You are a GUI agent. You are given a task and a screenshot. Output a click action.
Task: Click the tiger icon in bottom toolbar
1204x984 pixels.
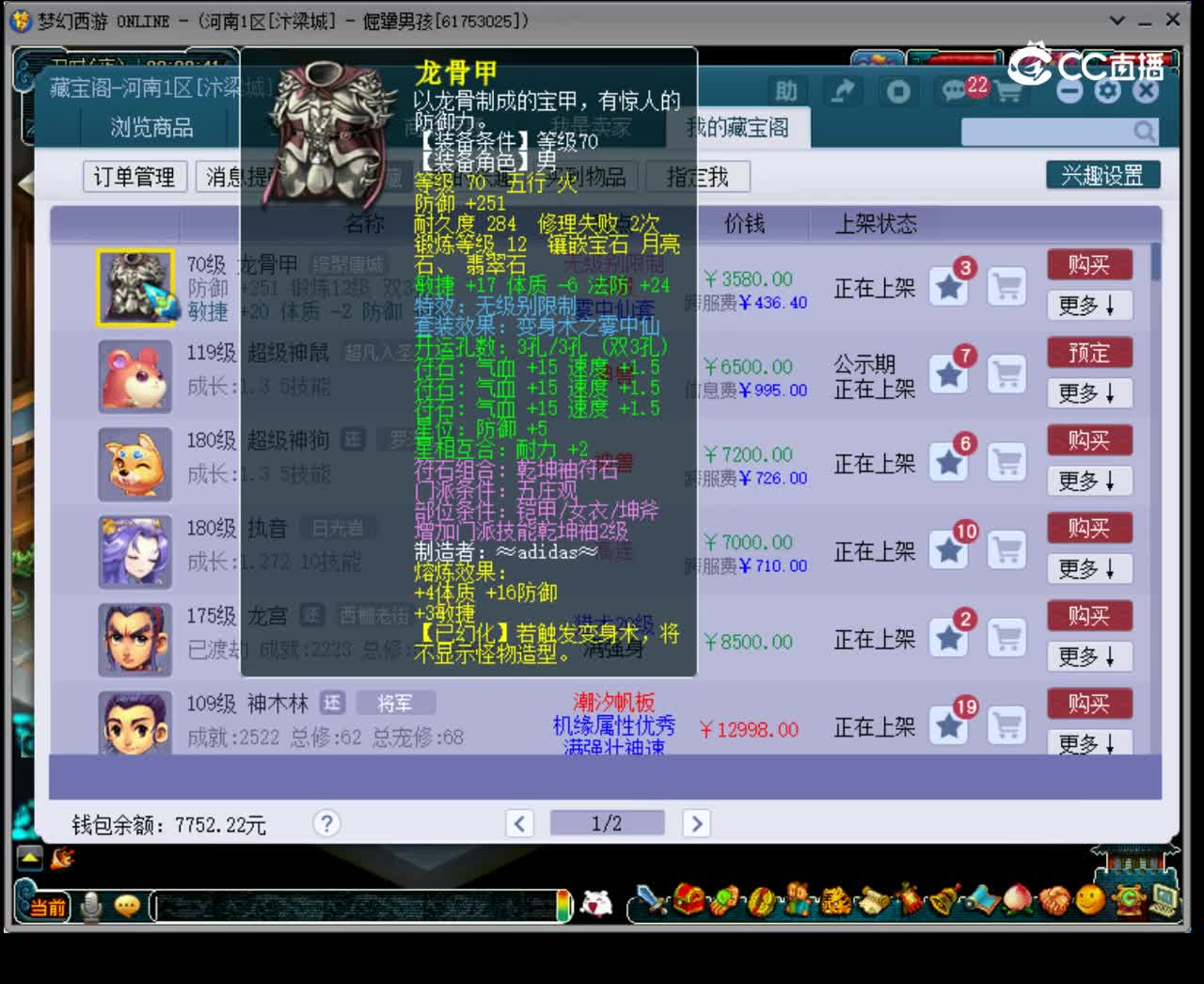(835, 900)
